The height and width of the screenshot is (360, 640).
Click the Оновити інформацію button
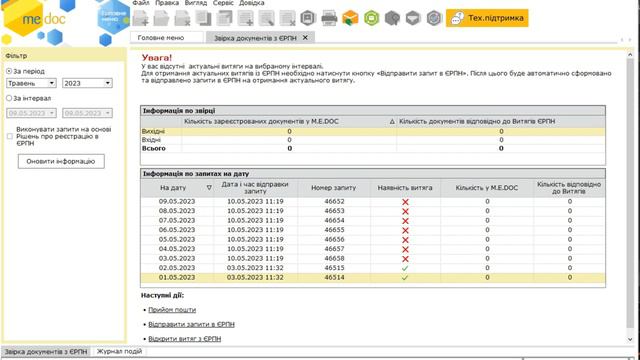pyautogui.click(x=61, y=161)
